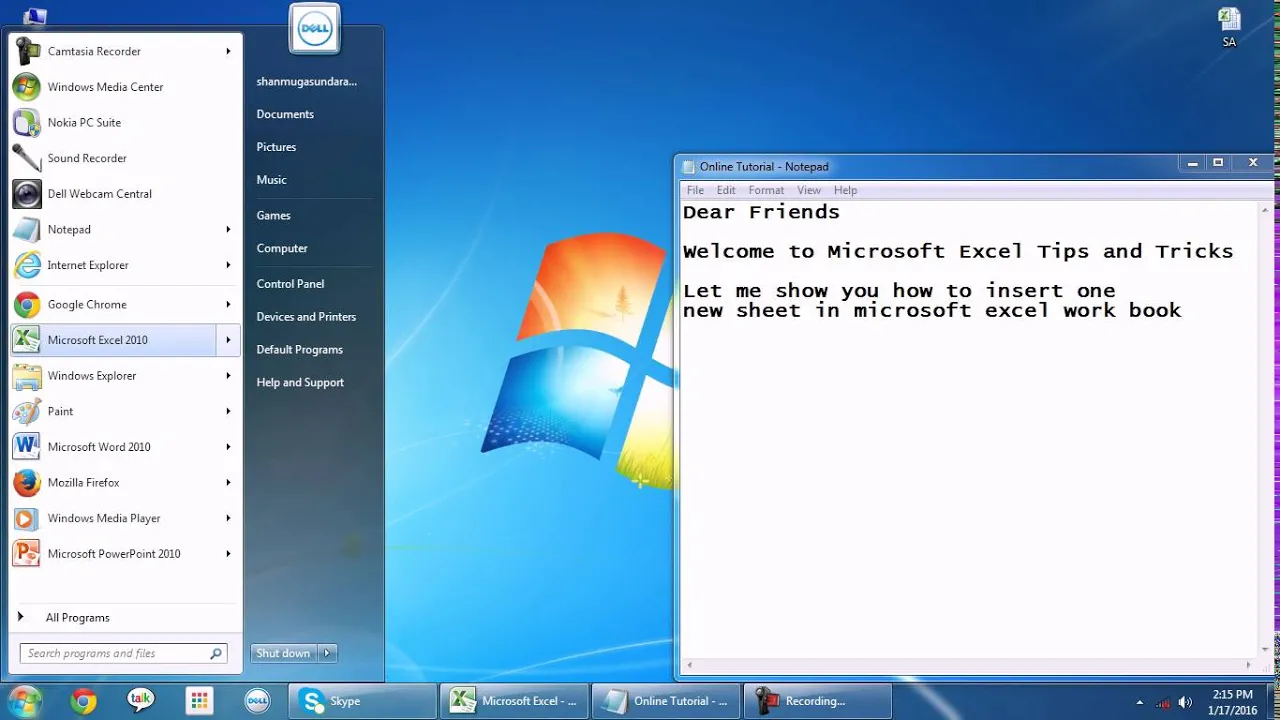Switch to Recording taskbar button

[817, 701]
